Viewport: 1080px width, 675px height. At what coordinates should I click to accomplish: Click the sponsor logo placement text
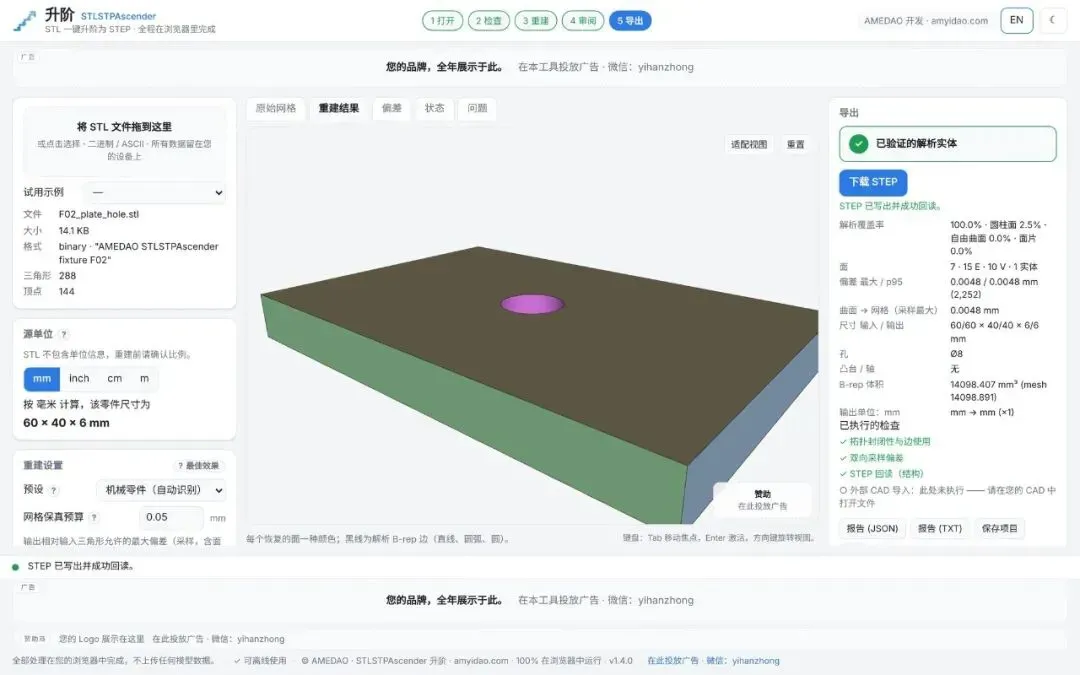pyautogui.click(x=172, y=639)
